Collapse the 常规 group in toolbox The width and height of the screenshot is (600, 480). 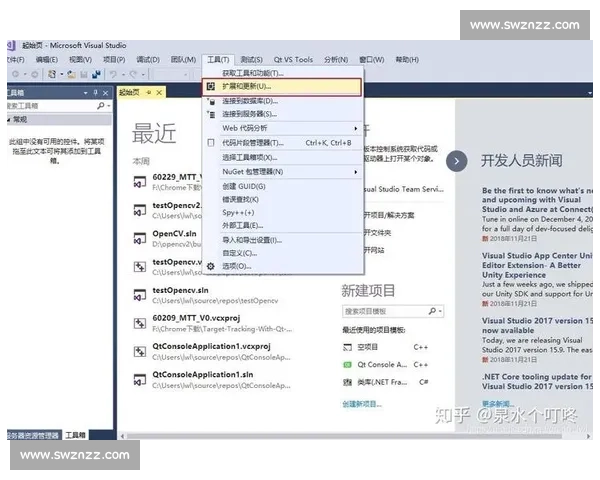(8, 120)
